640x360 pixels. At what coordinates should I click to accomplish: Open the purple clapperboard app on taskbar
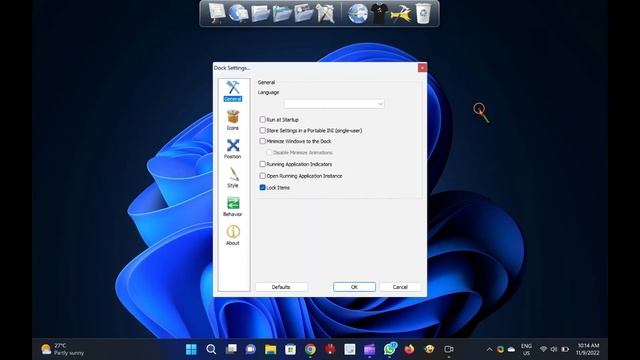pos(370,349)
